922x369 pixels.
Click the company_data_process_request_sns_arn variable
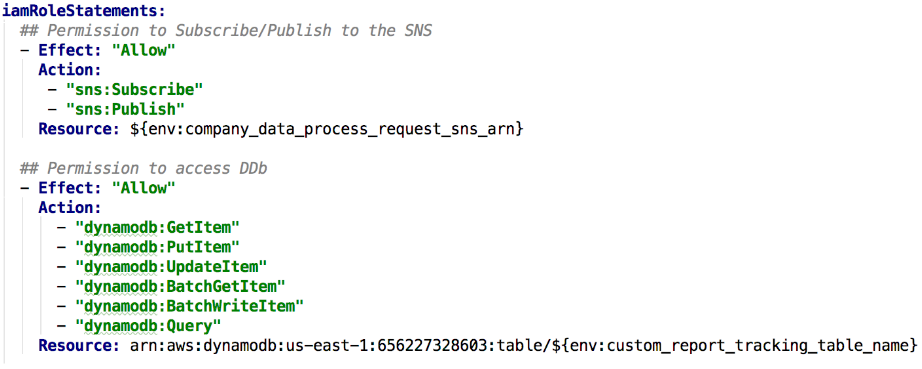326,129
